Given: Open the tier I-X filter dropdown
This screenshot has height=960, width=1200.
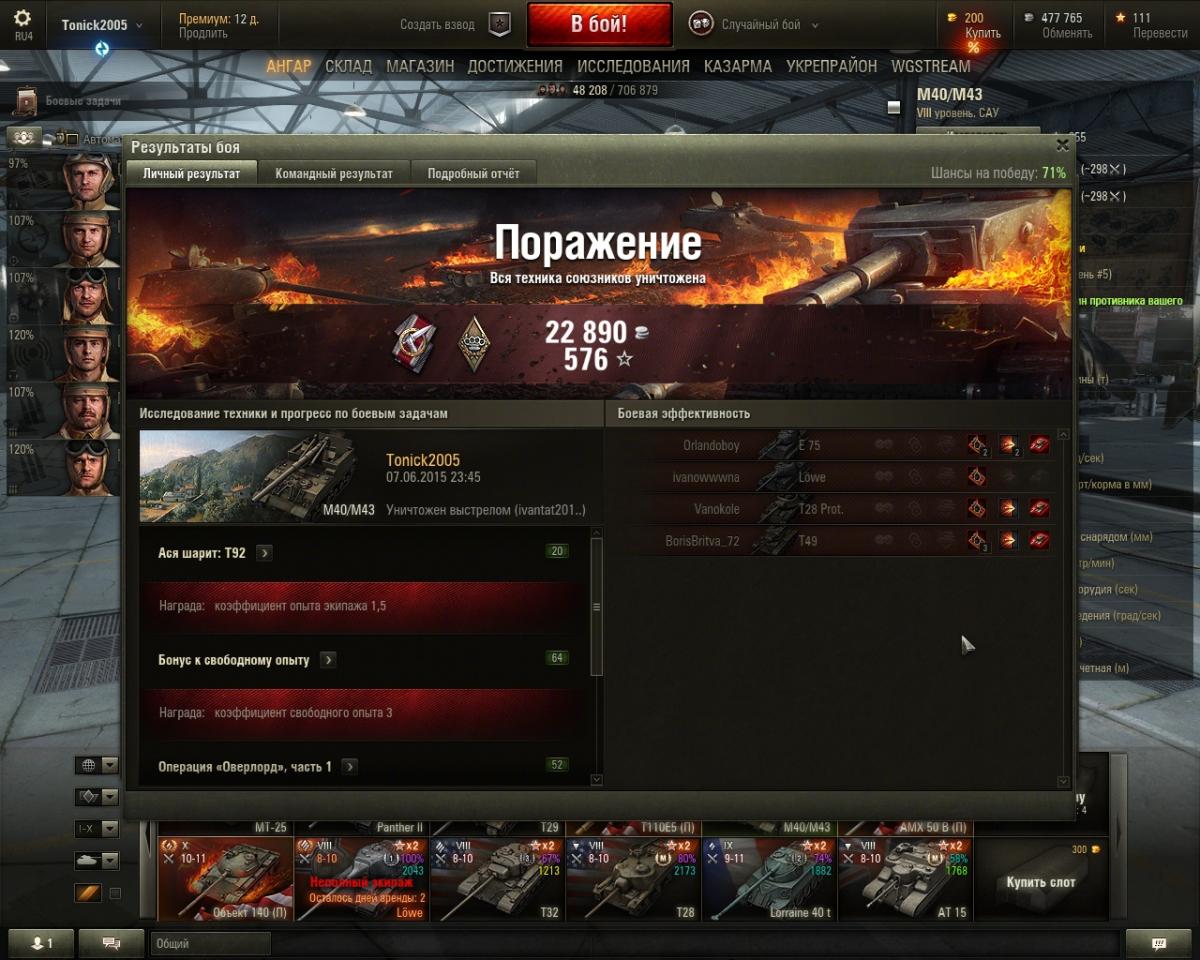Looking at the screenshot, I should click(98, 829).
